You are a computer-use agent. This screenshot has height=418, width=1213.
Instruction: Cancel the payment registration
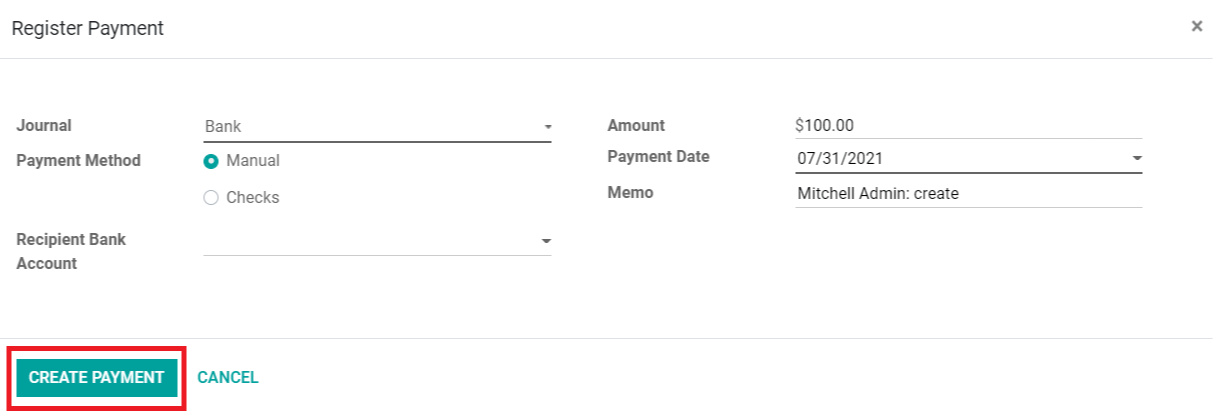coord(228,378)
